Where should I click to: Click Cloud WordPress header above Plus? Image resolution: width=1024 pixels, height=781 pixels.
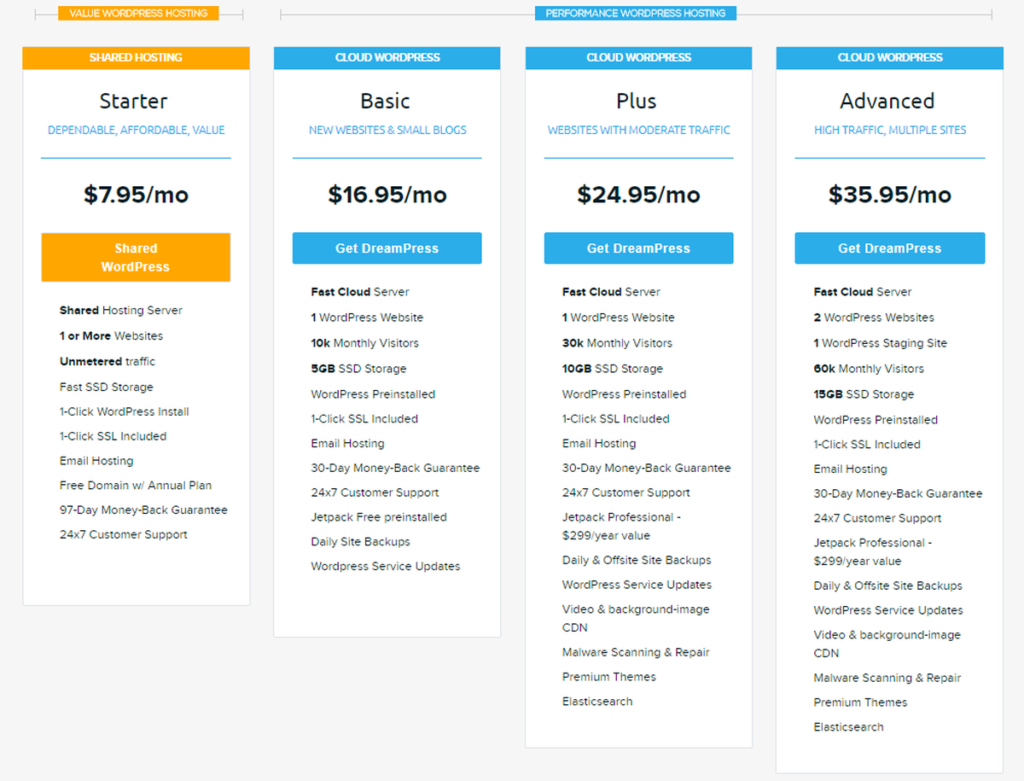pyautogui.click(x=639, y=57)
